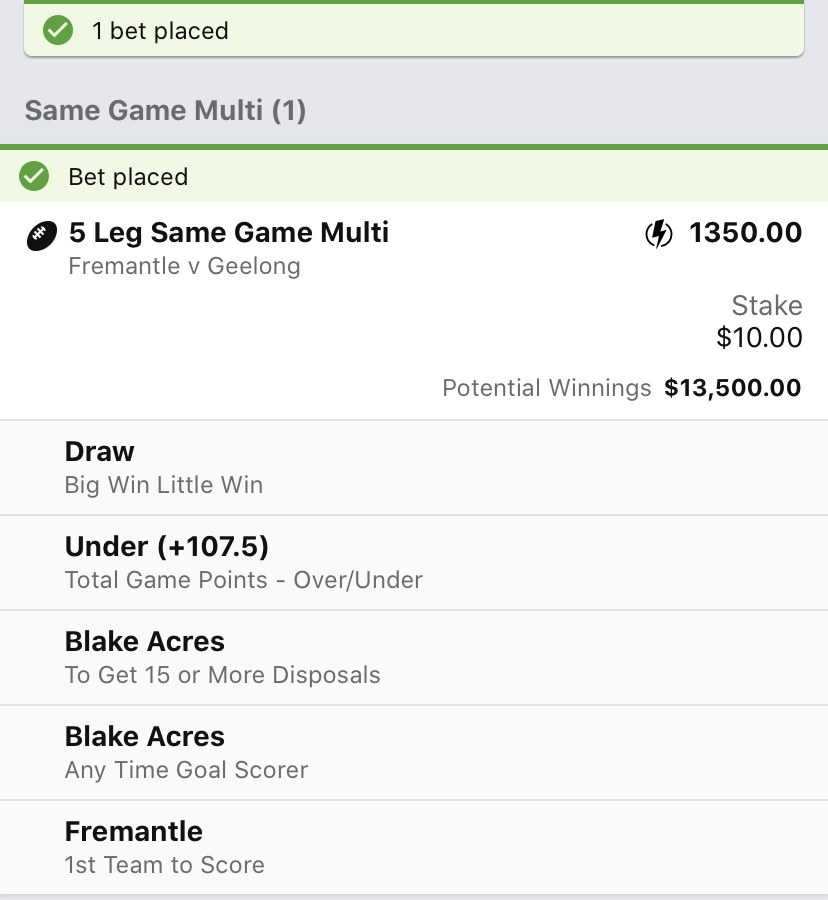828x900 pixels.
Task: Select the Under (+107.5) total points leg
Action: pos(414,563)
